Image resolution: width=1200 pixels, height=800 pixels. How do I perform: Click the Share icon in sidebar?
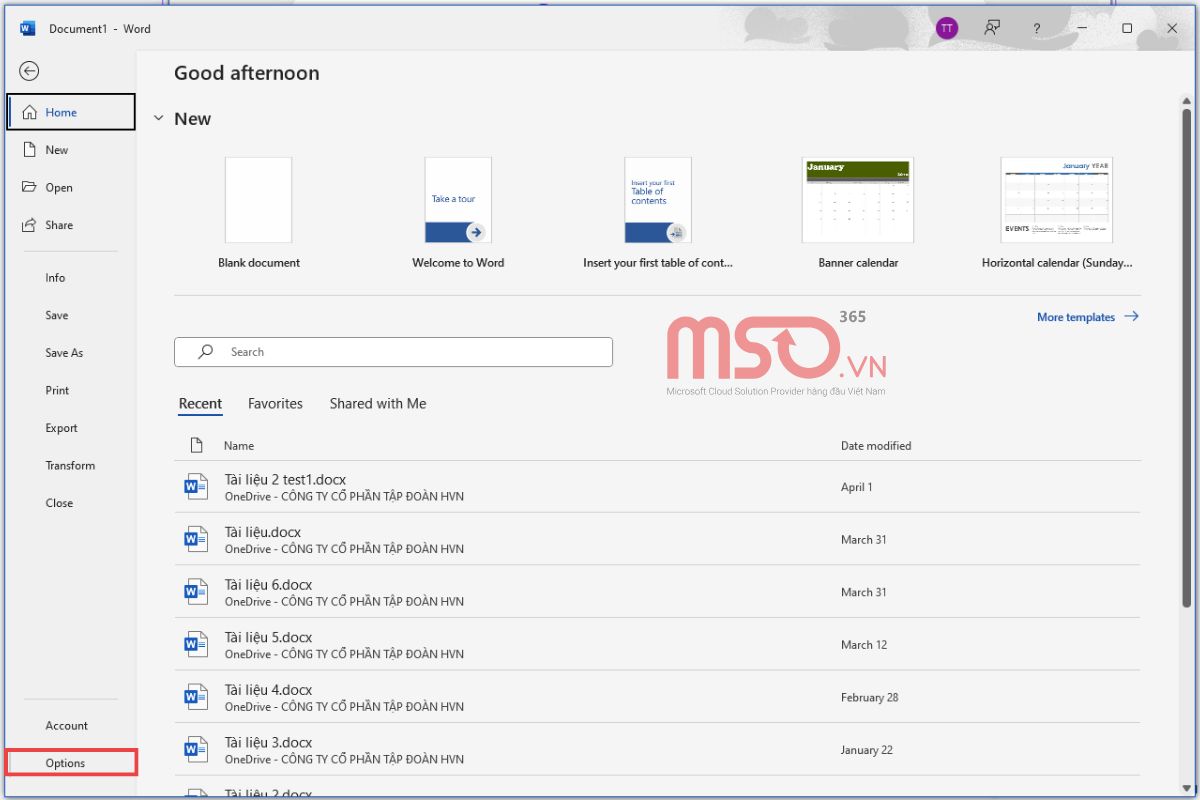[30, 225]
